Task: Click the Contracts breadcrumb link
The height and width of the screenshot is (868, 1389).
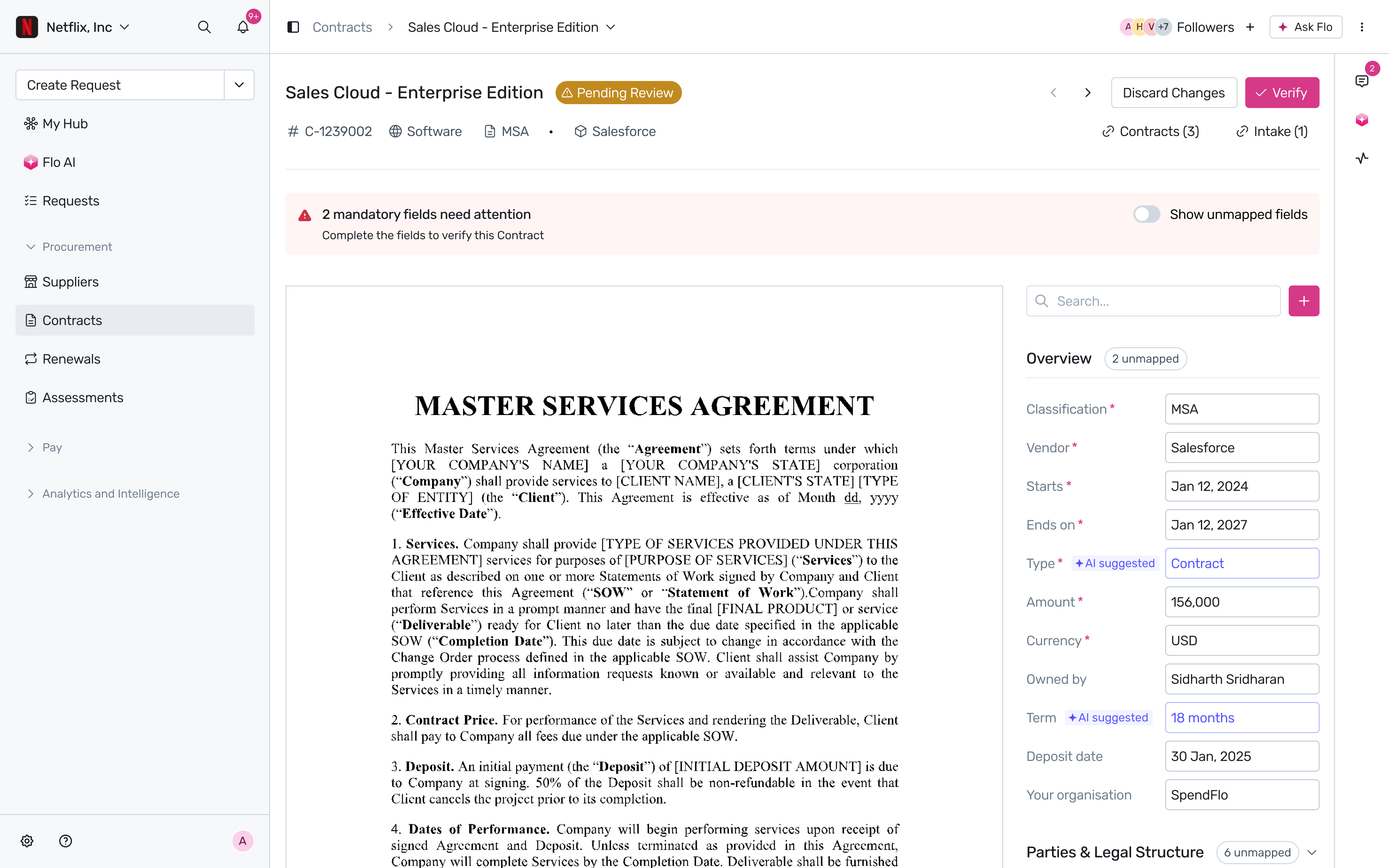Action: pos(342,27)
